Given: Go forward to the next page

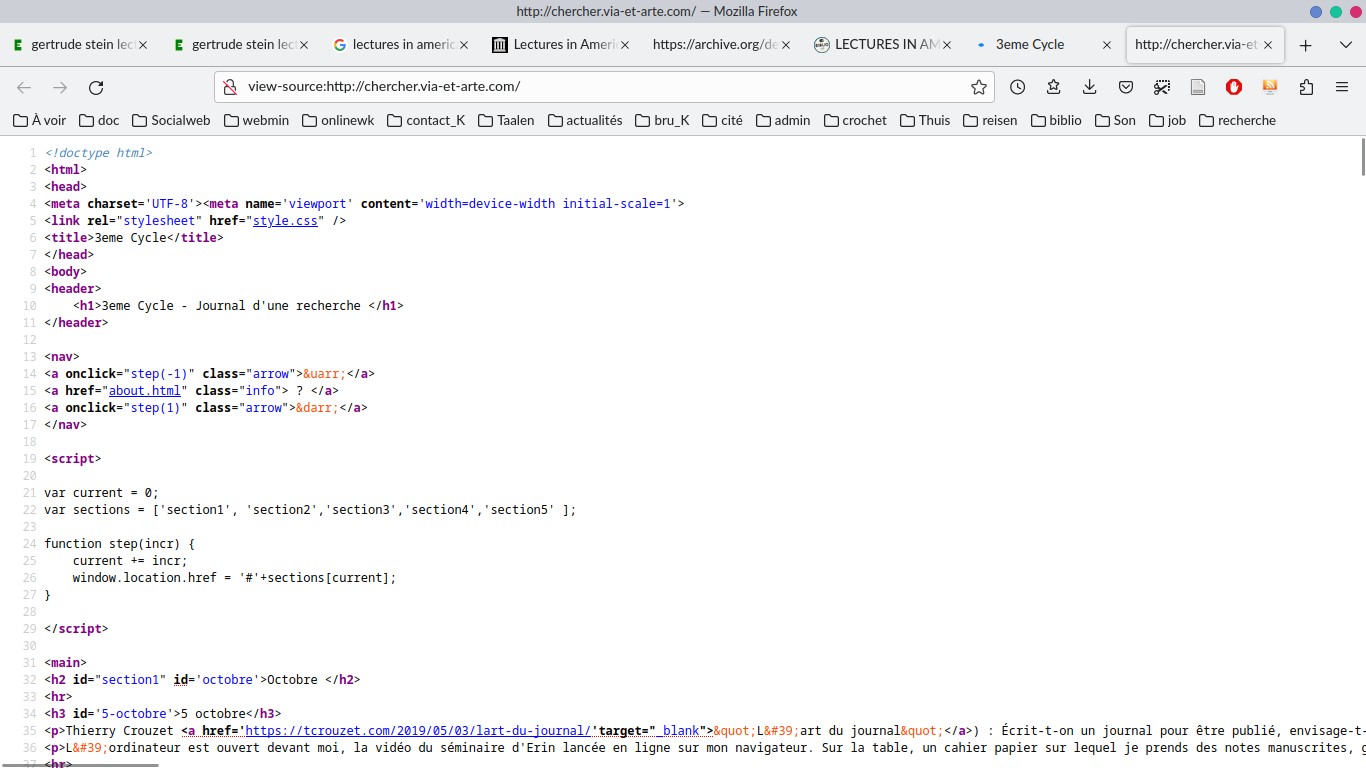Looking at the screenshot, I should (60, 87).
